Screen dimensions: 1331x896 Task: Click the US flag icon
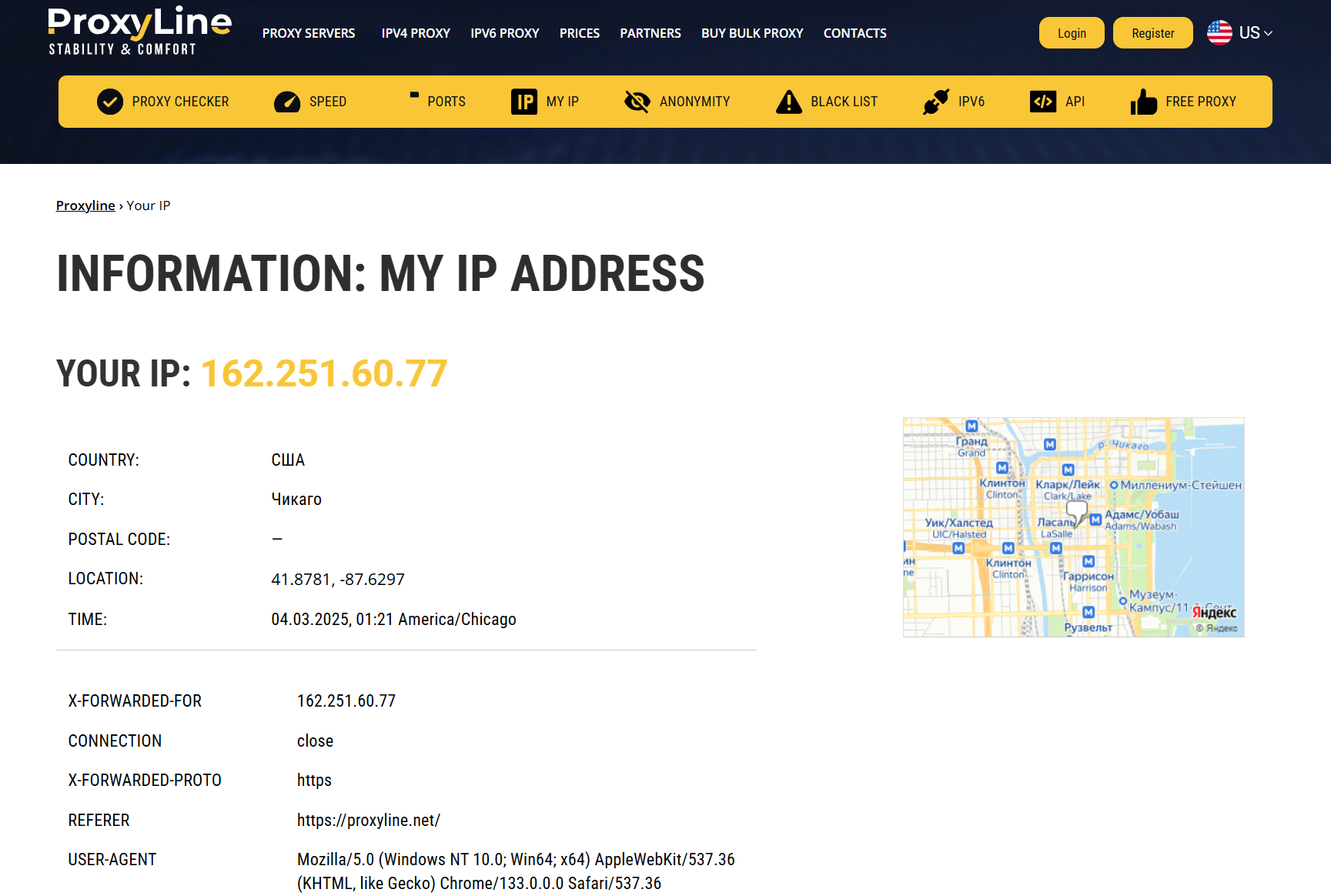click(x=1219, y=33)
